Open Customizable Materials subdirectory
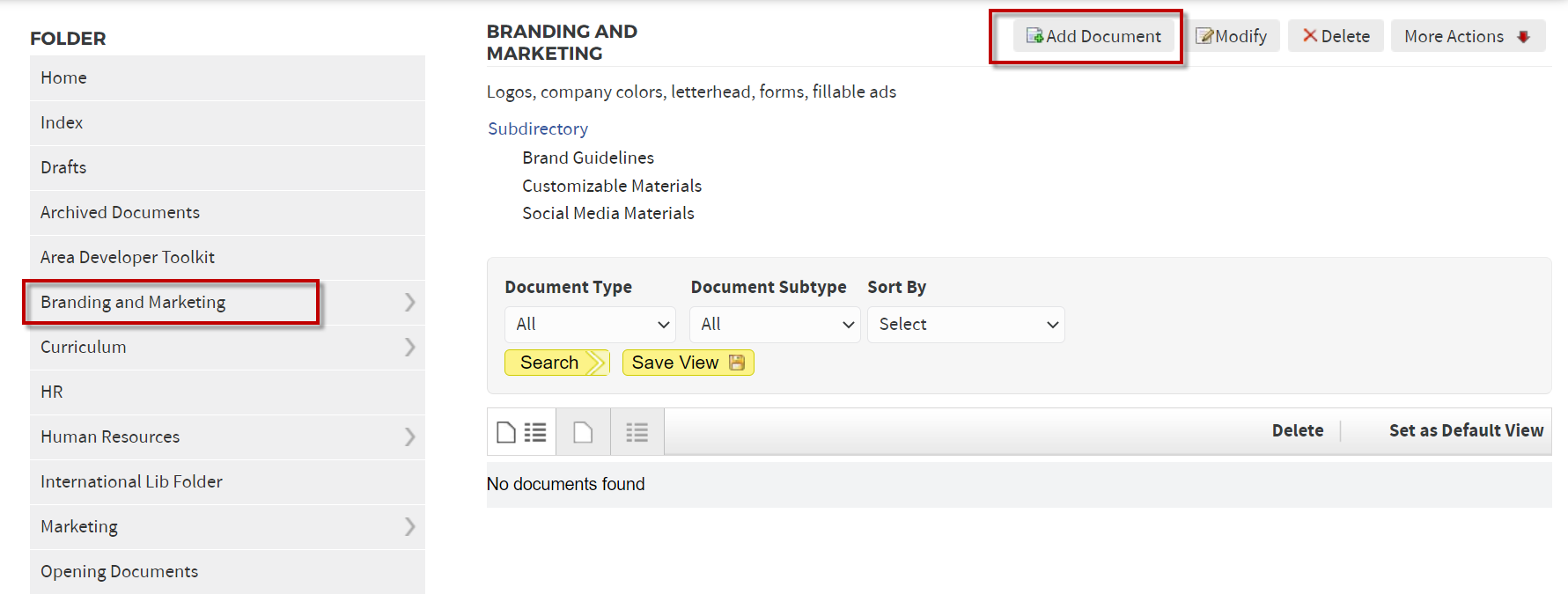The width and height of the screenshot is (1568, 594). coord(612,187)
